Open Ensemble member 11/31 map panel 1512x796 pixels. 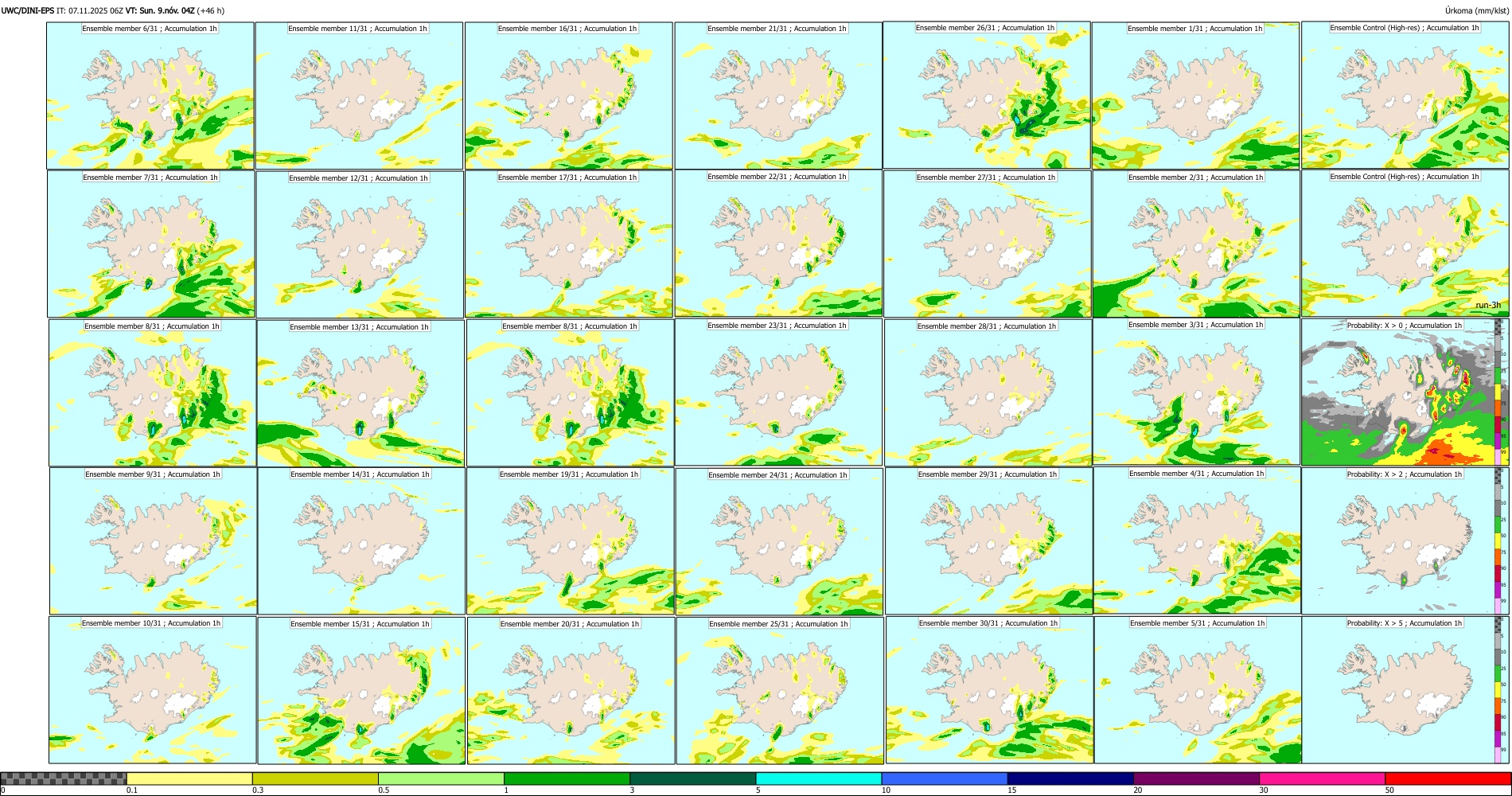[359, 96]
